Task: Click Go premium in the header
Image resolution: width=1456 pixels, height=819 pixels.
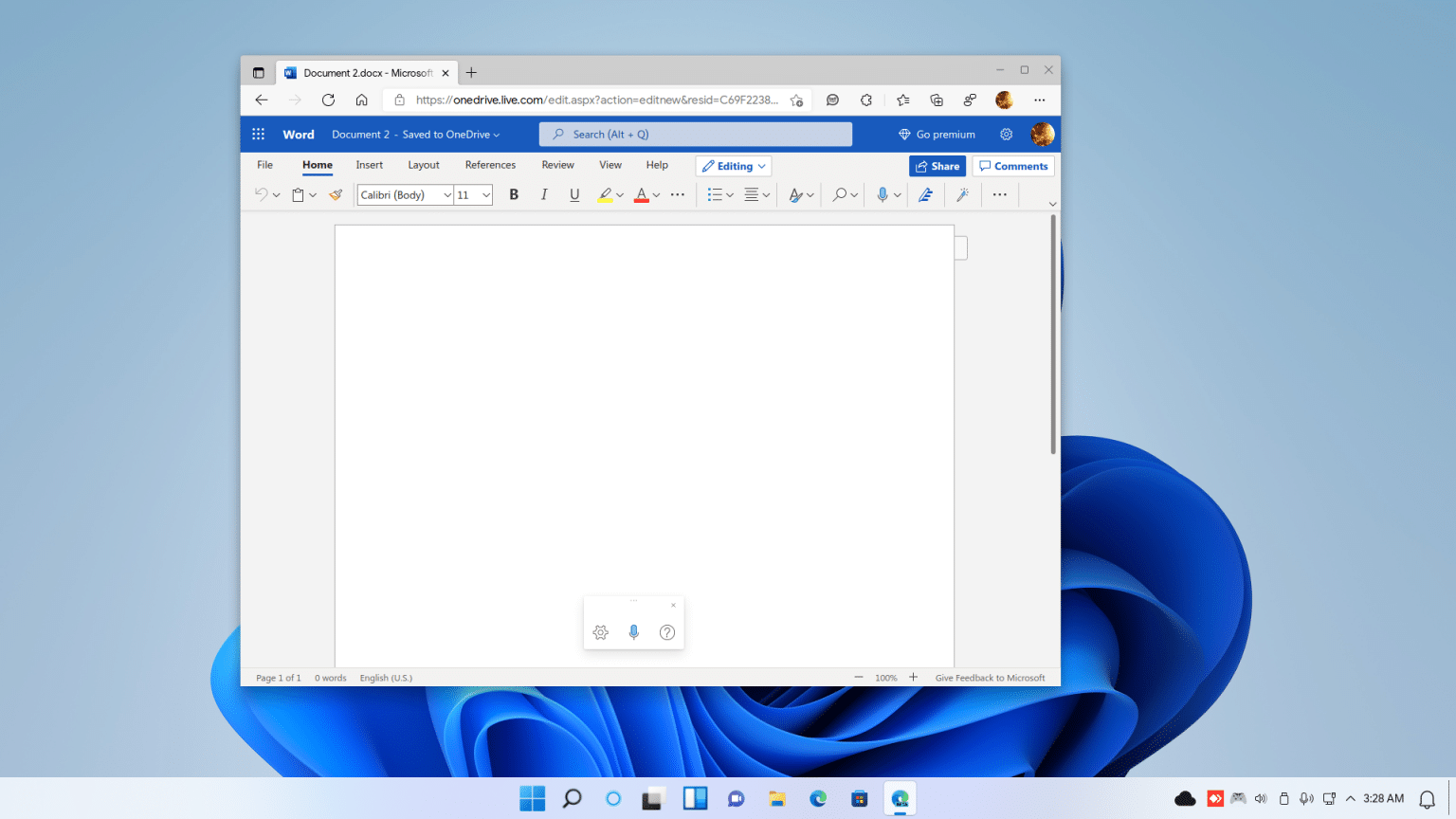Action: click(x=937, y=134)
